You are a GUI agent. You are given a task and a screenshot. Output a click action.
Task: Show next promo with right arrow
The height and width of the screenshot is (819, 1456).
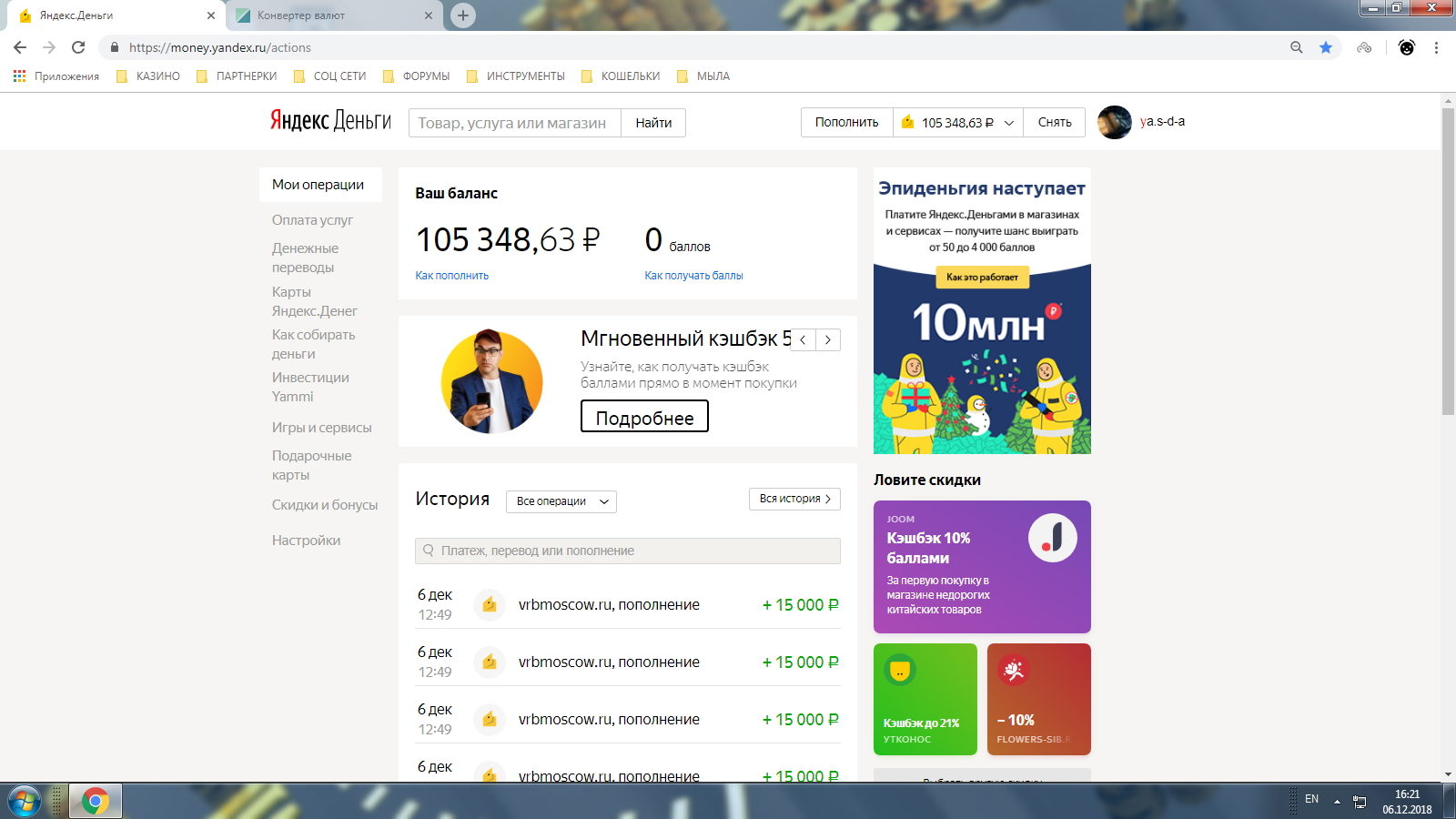(828, 339)
